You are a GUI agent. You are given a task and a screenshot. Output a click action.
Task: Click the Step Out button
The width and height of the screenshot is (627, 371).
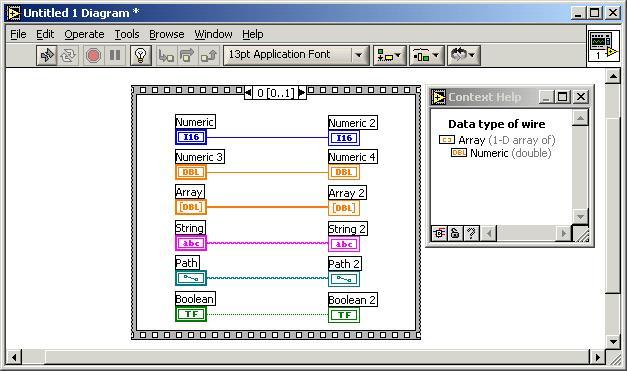pos(208,55)
